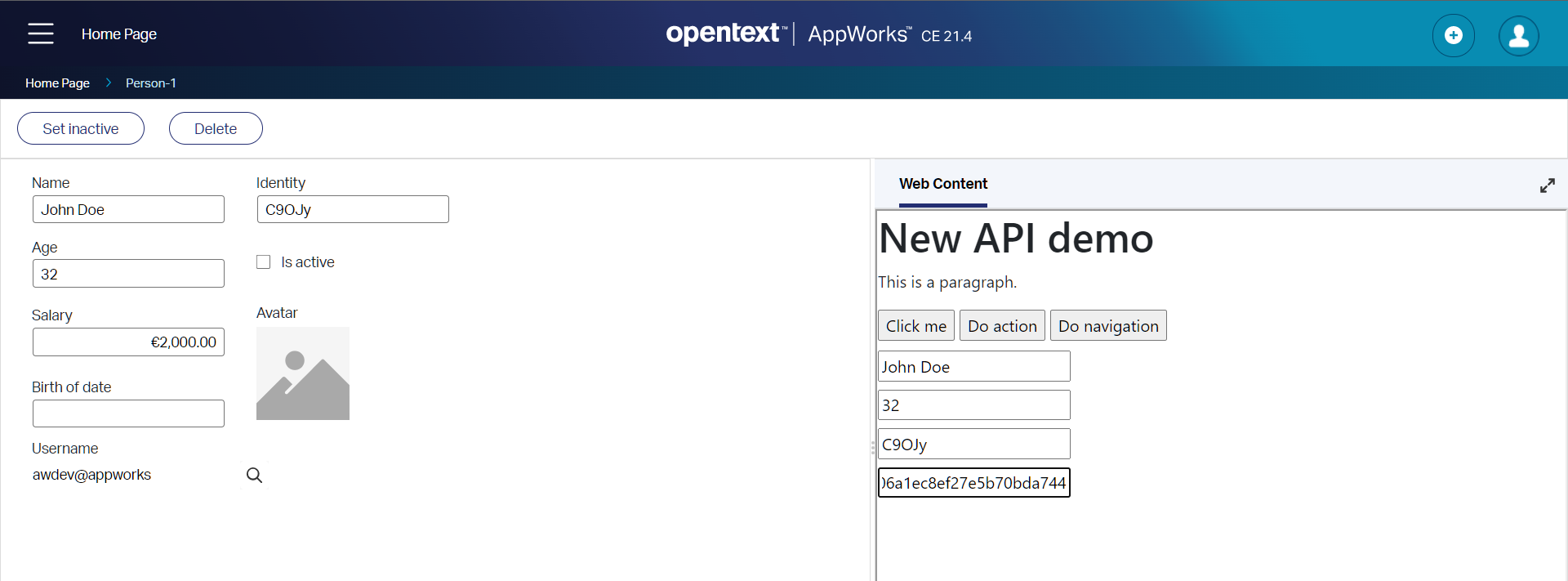
Task: Click the Click me button
Action: [x=915, y=326]
